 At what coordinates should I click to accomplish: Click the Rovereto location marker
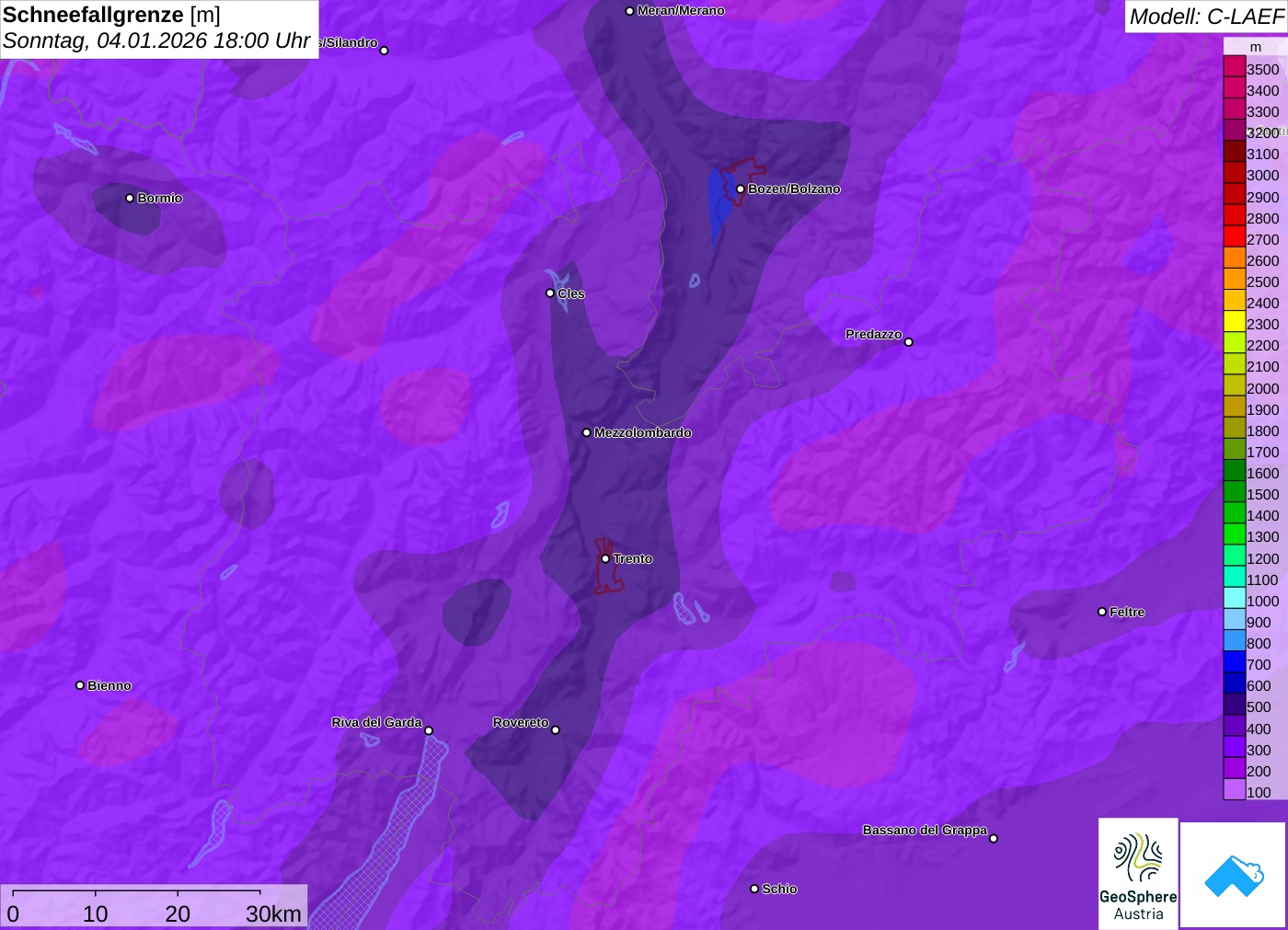tap(556, 730)
